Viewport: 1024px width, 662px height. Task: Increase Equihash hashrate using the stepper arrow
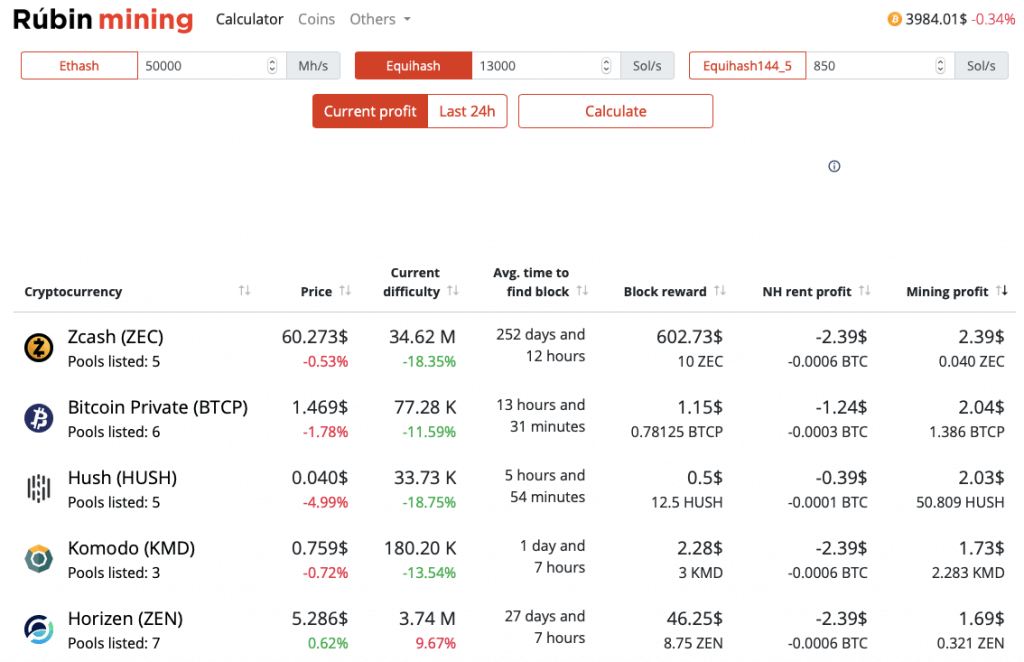[604, 61]
